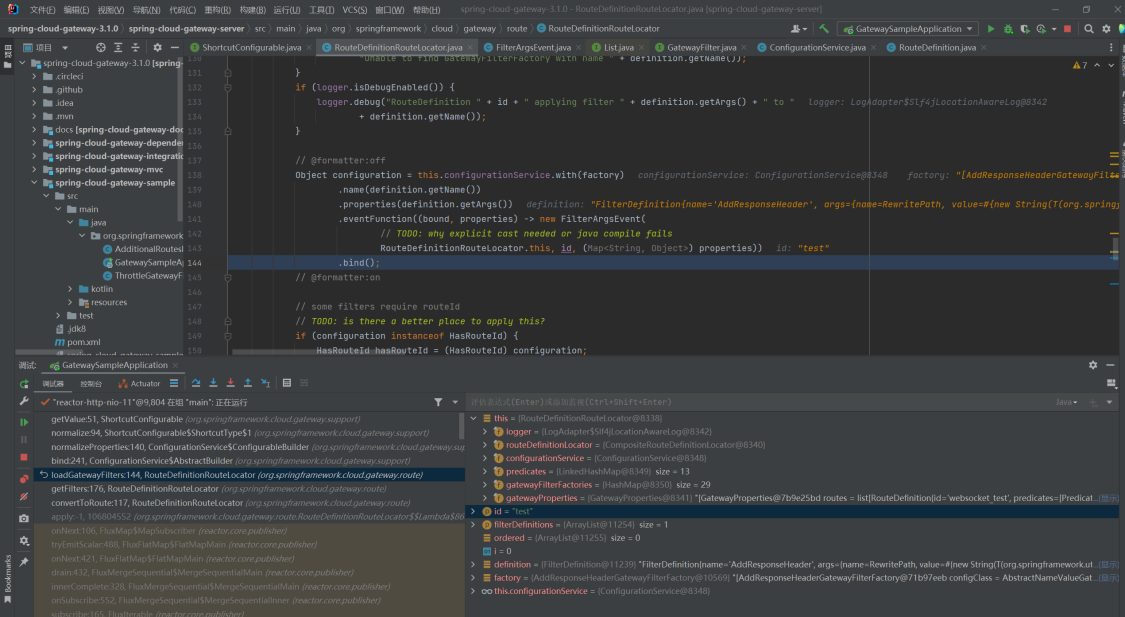The height and width of the screenshot is (617, 1125).
Task: Click the editor warnings indicator showing 7
Action: 1080,65
